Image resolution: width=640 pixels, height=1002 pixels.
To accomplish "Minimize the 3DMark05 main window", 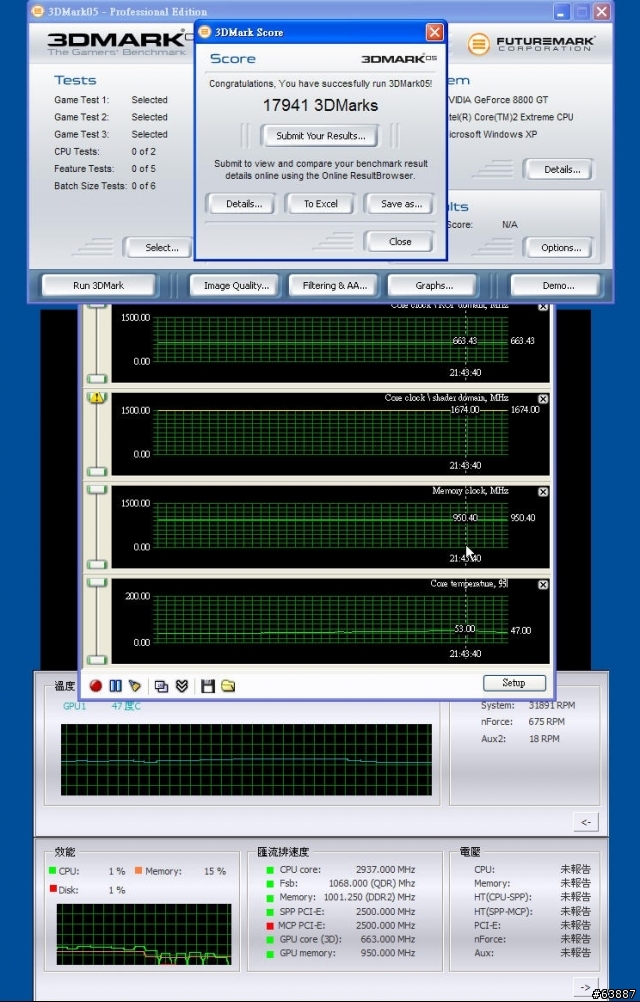I will [x=561, y=12].
